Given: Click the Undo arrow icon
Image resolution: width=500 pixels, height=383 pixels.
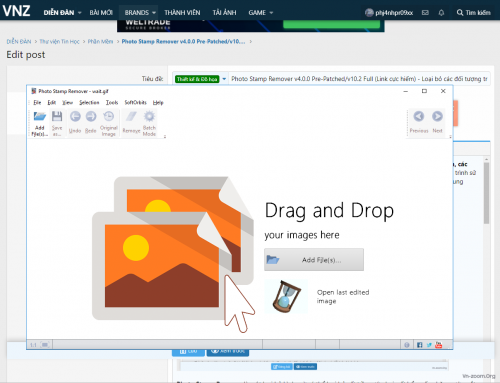Looking at the screenshot, I should tap(75, 116).
